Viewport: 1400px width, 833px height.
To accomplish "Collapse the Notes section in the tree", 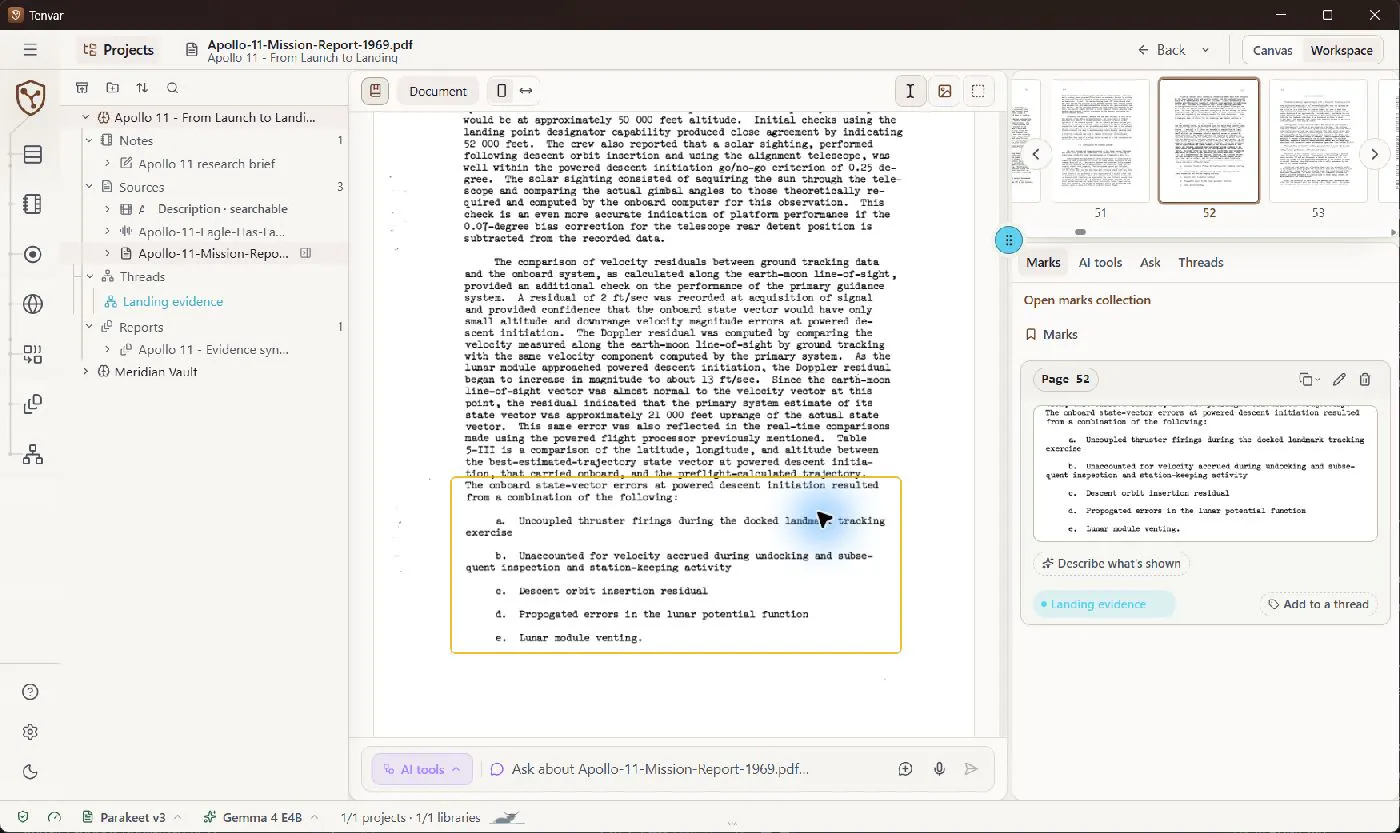I will [x=87, y=141].
